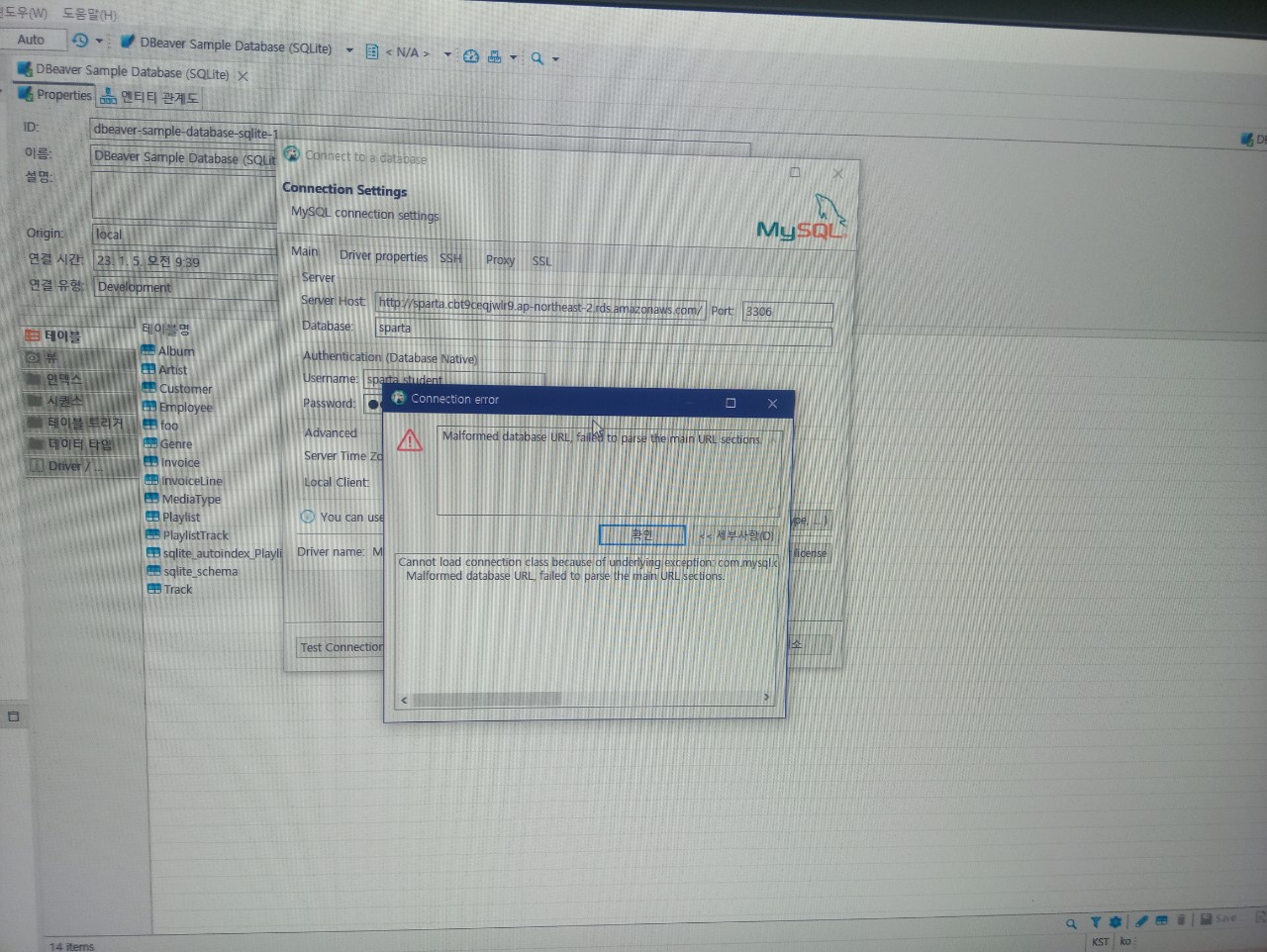Open the N/A schema dropdown arrow

(447, 54)
